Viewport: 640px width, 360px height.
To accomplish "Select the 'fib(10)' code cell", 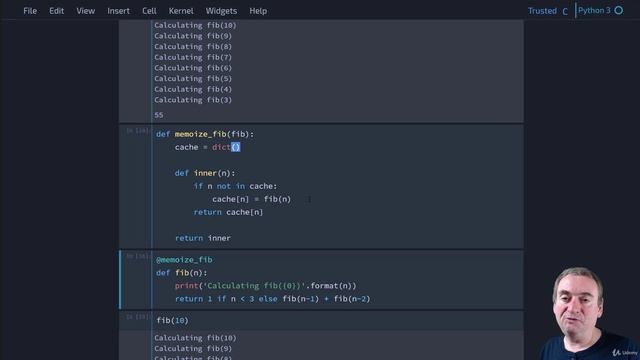I will (x=338, y=320).
